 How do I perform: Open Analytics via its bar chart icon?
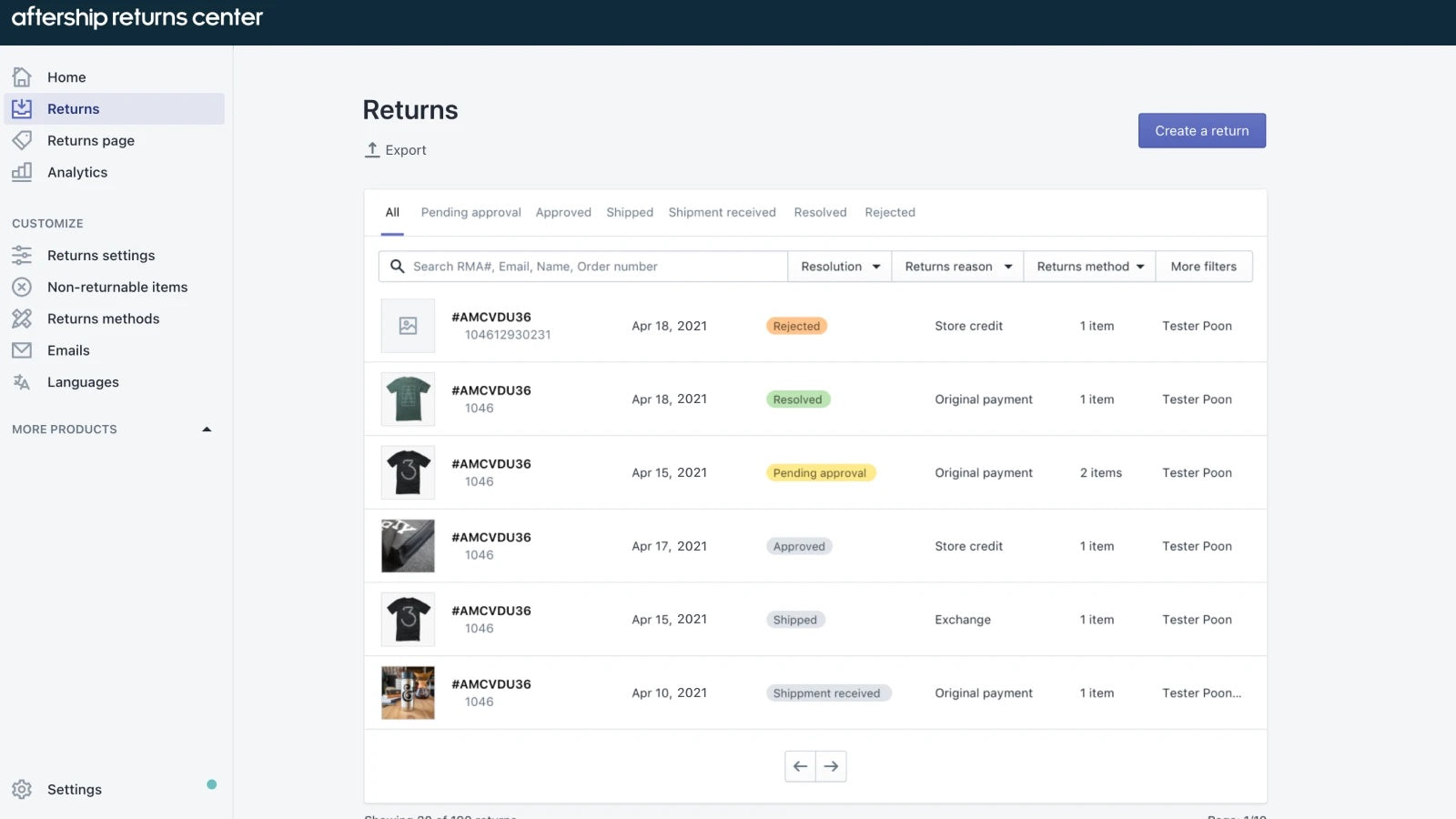click(22, 172)
